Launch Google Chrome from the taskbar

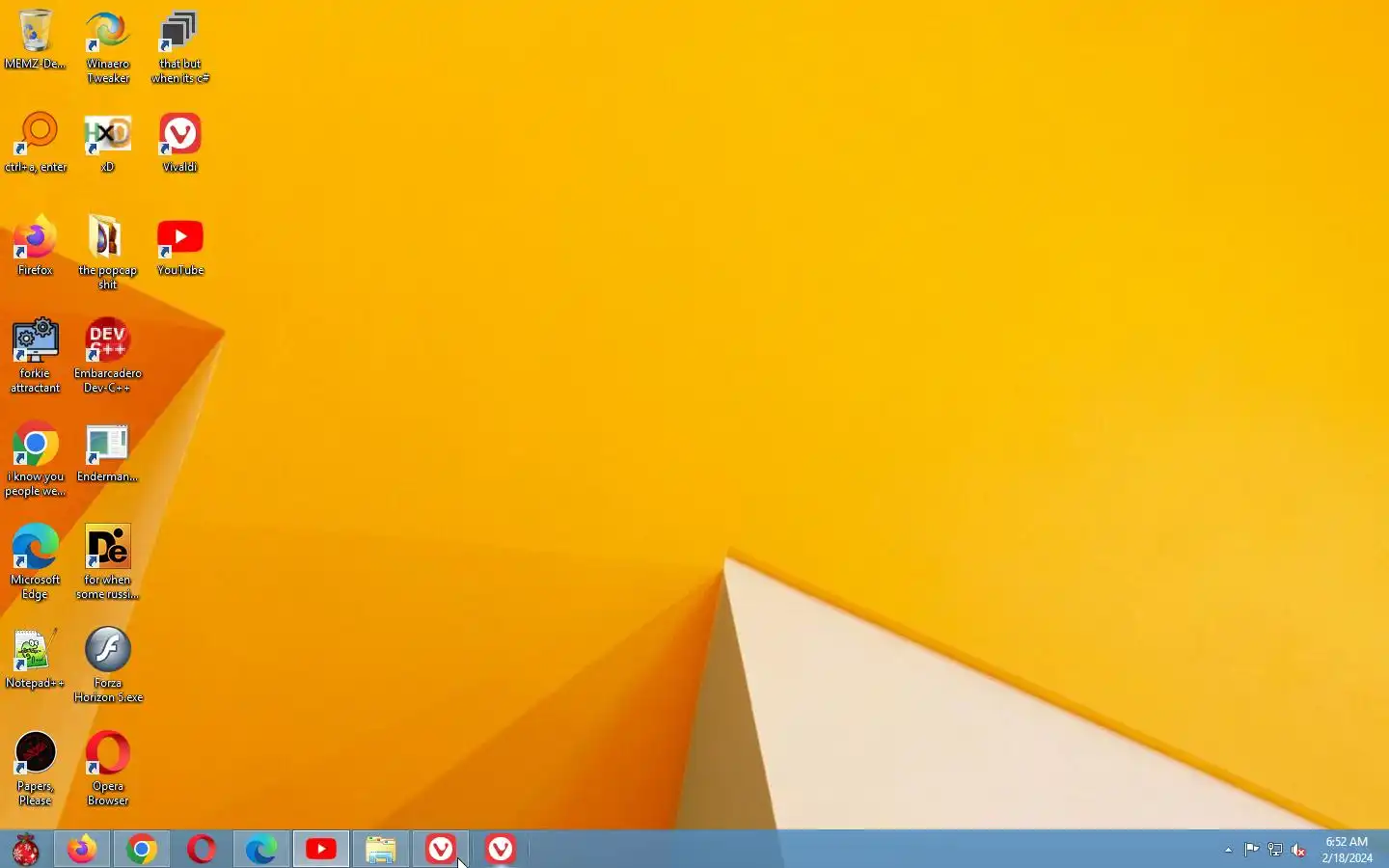(142, 850)
